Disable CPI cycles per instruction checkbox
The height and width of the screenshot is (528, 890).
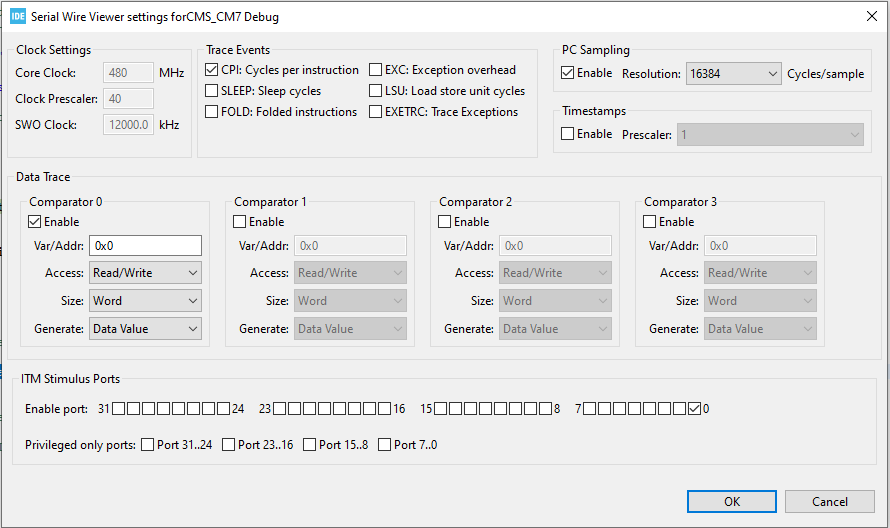[x=212, y=70]
